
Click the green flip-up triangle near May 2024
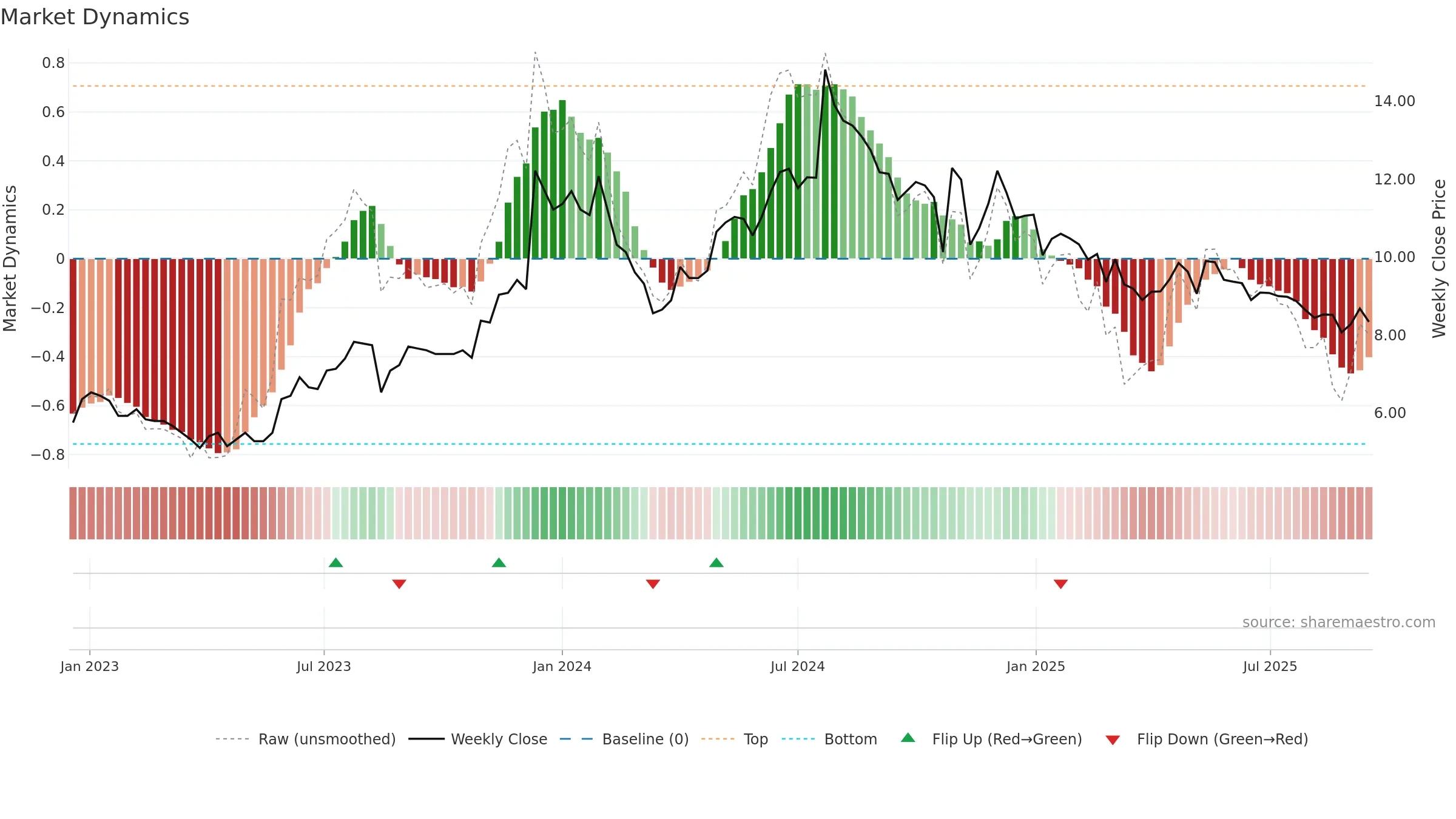716,563
